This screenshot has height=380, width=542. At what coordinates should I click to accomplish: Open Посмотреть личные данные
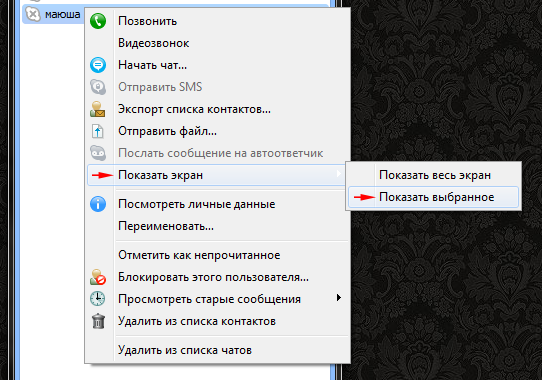(x=217, y=204)
